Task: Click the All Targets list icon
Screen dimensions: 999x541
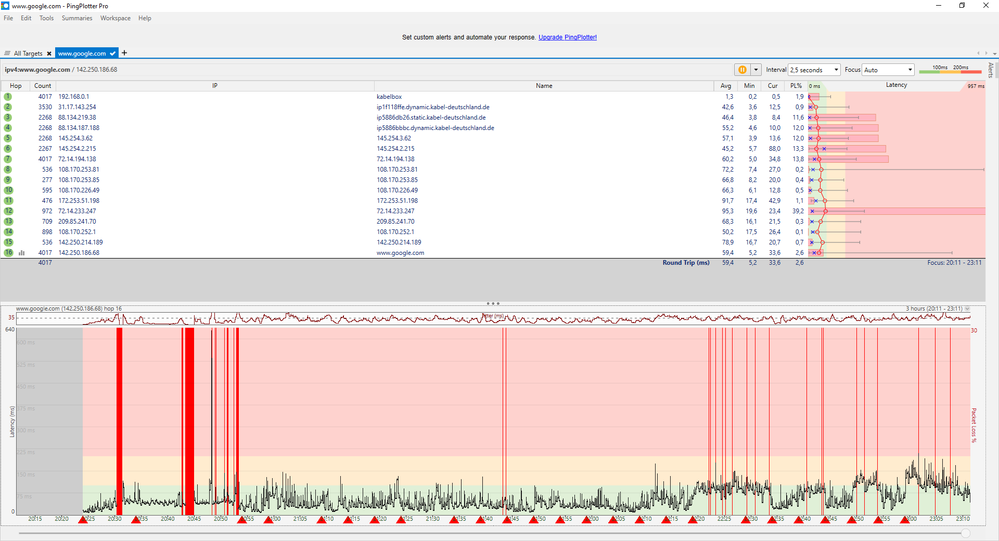Action: tap(8, 54)
